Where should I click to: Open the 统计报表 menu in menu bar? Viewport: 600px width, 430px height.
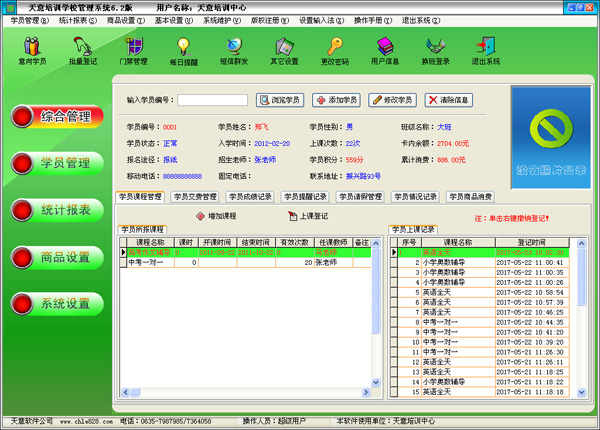click(x=77, y=20)
